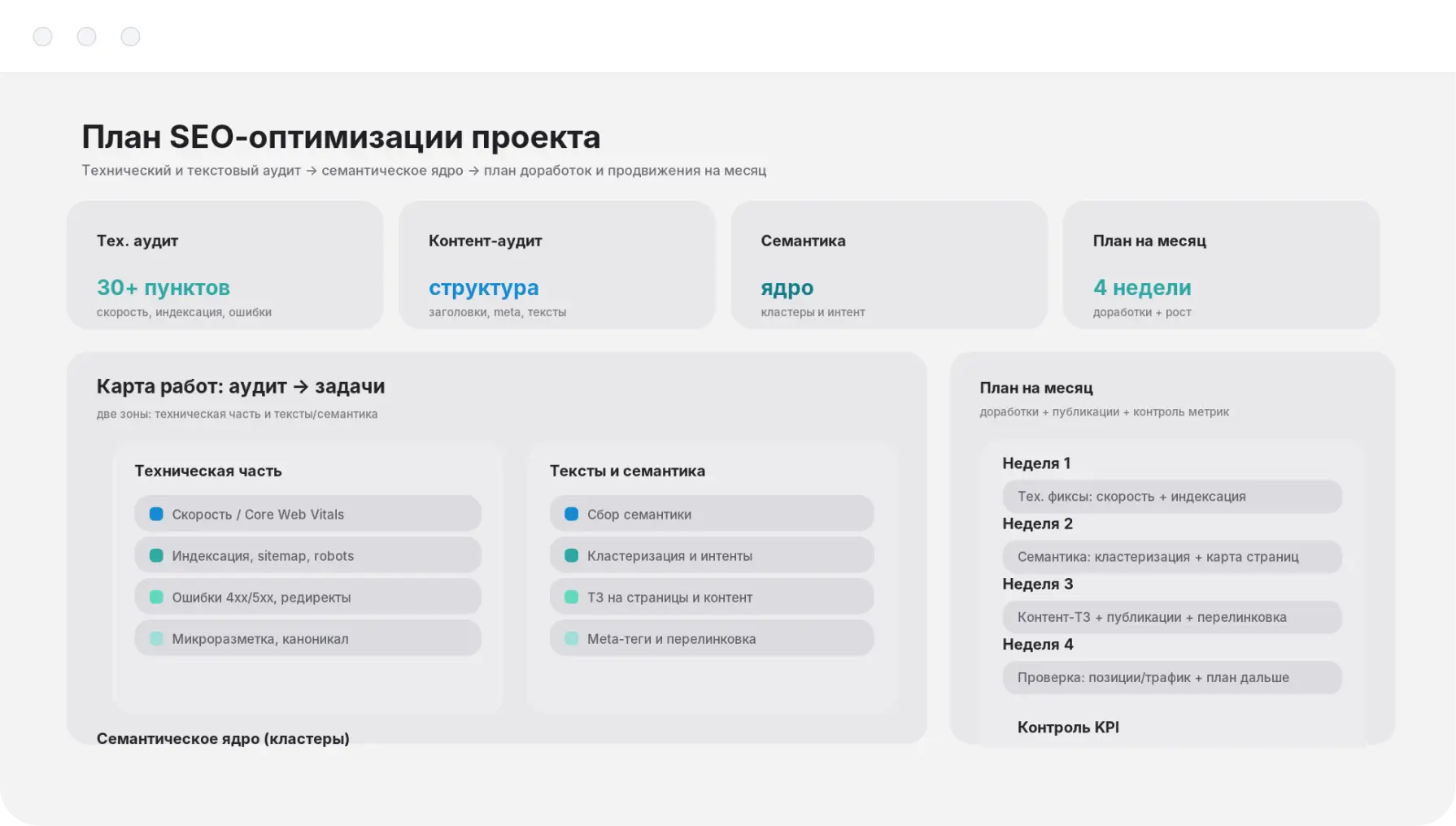Open the Контент-аудит summary card

click(x=556, y=265)
